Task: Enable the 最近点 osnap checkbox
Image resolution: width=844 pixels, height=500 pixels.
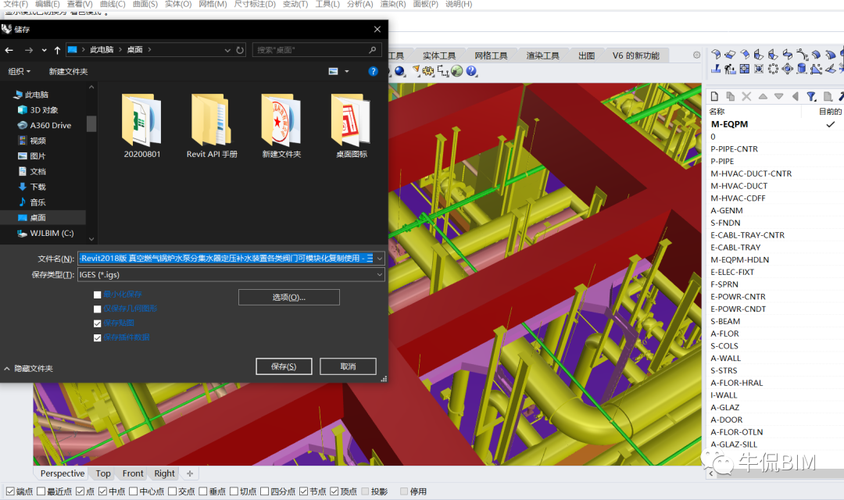Action: coord(41,491)
